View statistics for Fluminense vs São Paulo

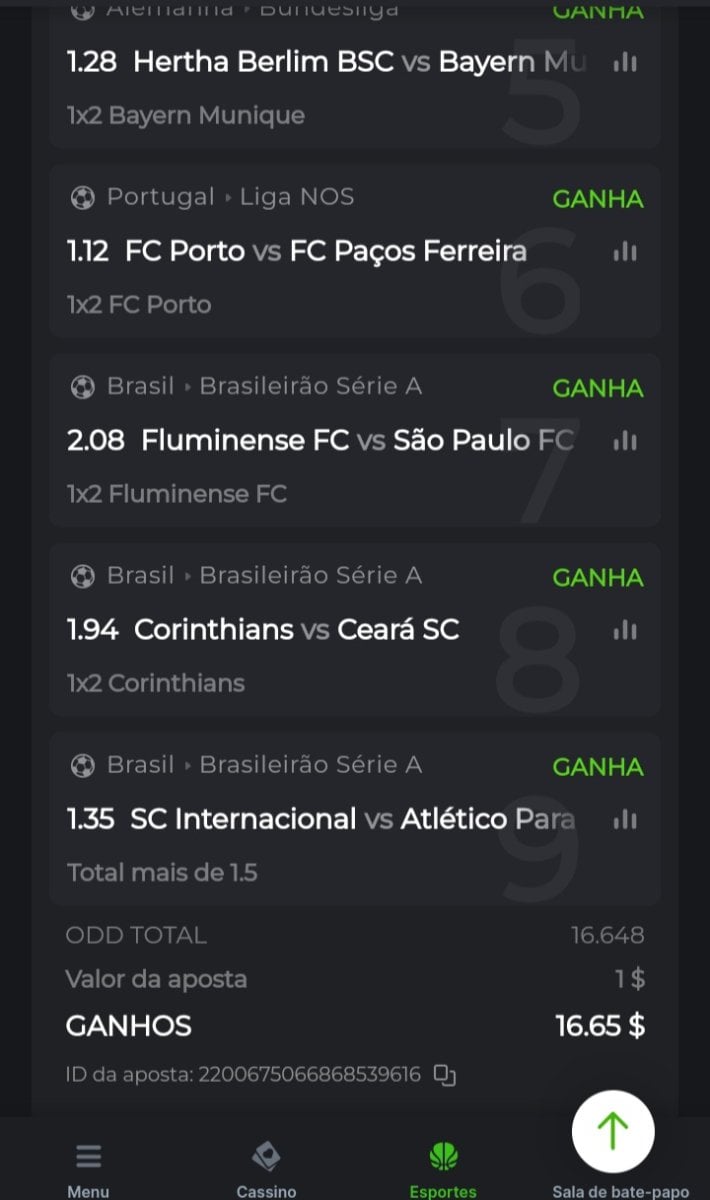[625, 440]
